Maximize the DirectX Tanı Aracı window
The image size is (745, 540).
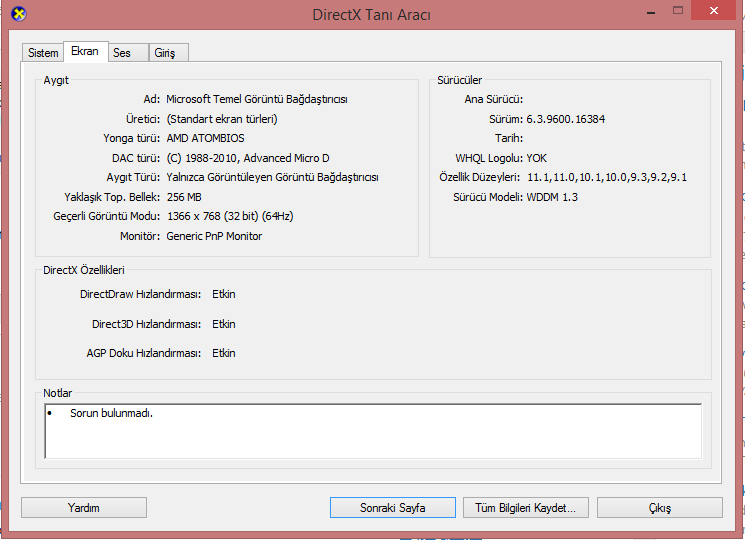(x=678, y=10)
